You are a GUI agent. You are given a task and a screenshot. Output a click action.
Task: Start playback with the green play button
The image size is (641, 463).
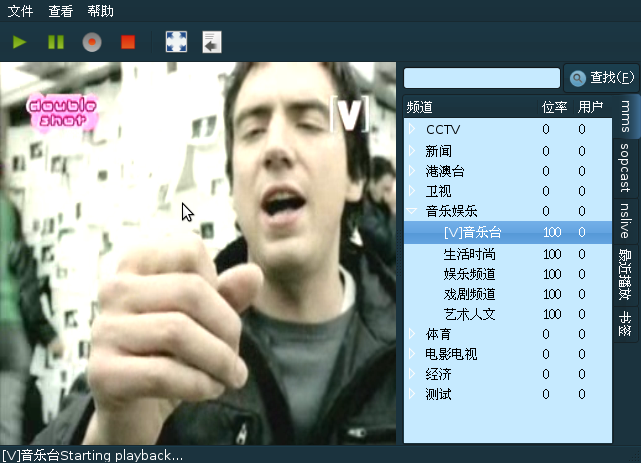pos(19,42)
